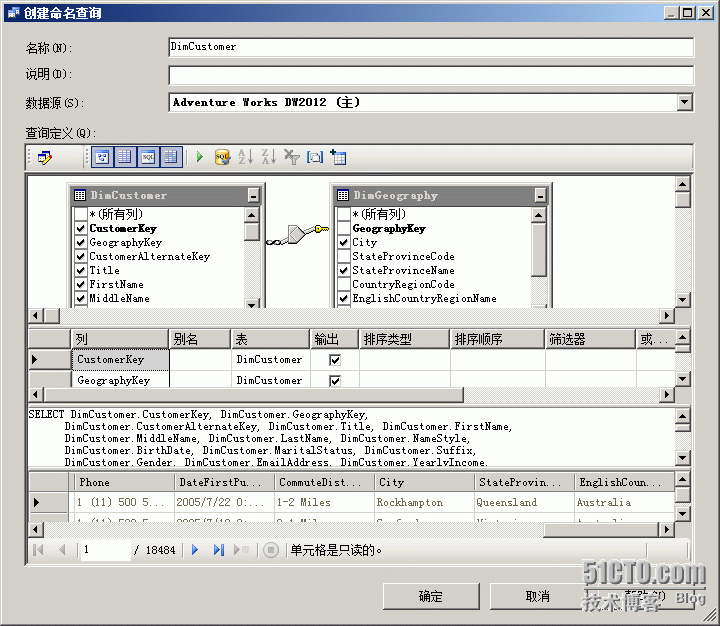Select the CustomerKey cell in grid
Screen dimensions: 720x626
pos(120,360)
